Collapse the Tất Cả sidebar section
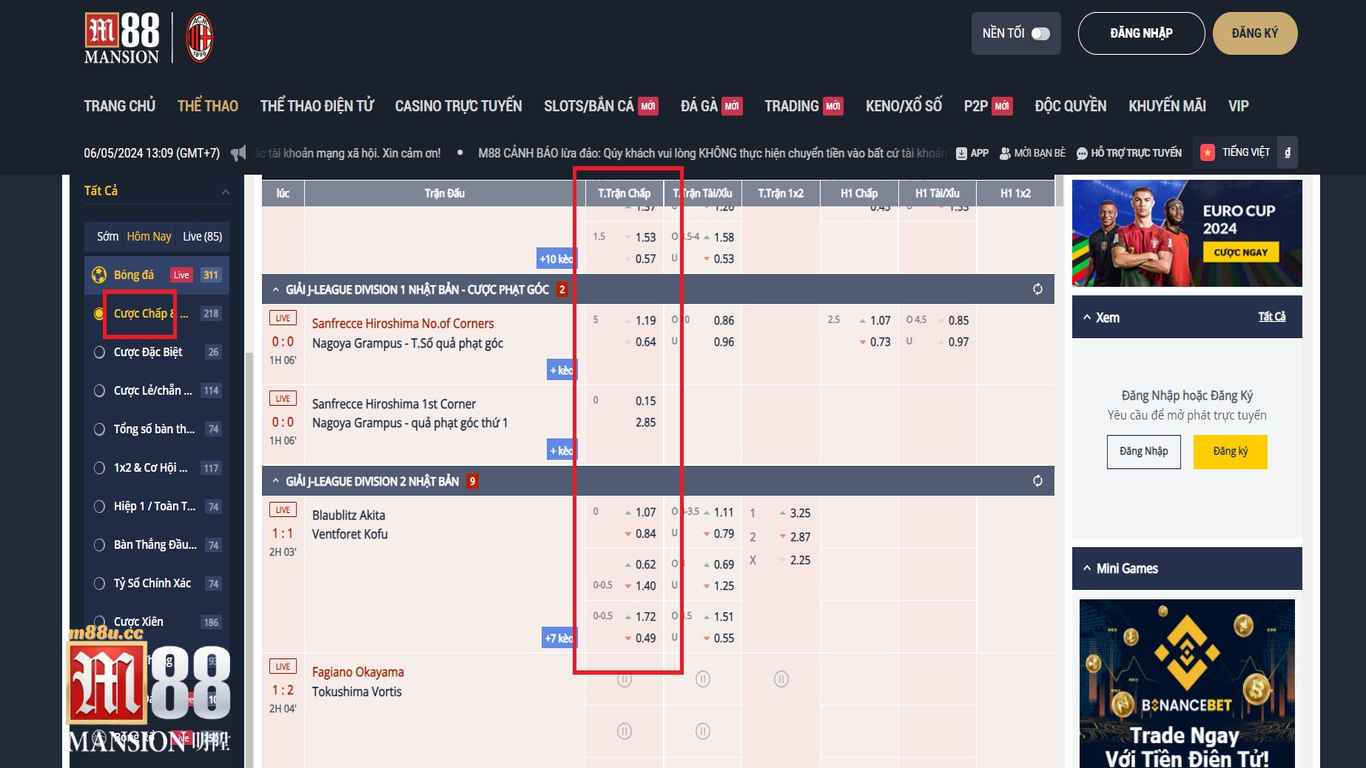 (225, 191)
